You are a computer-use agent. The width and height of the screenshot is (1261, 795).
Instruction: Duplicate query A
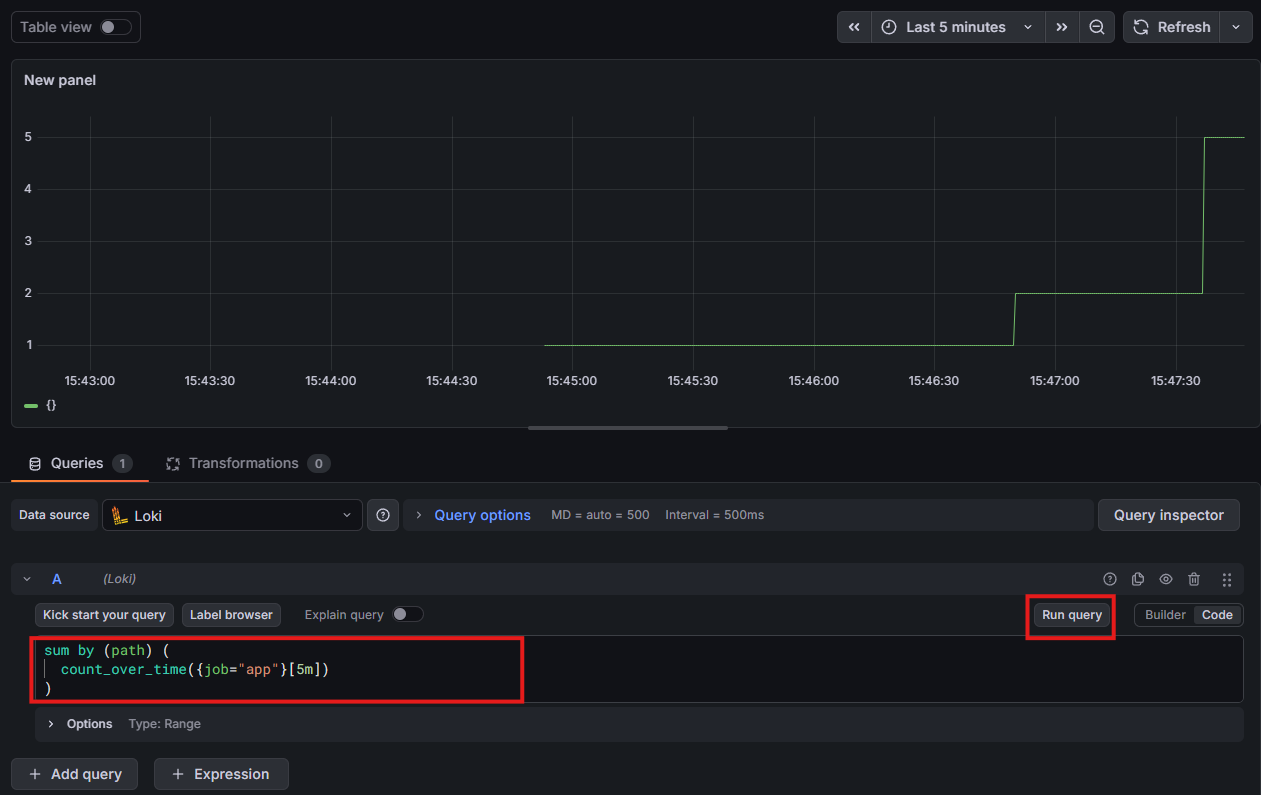(x=1137, y=579)
